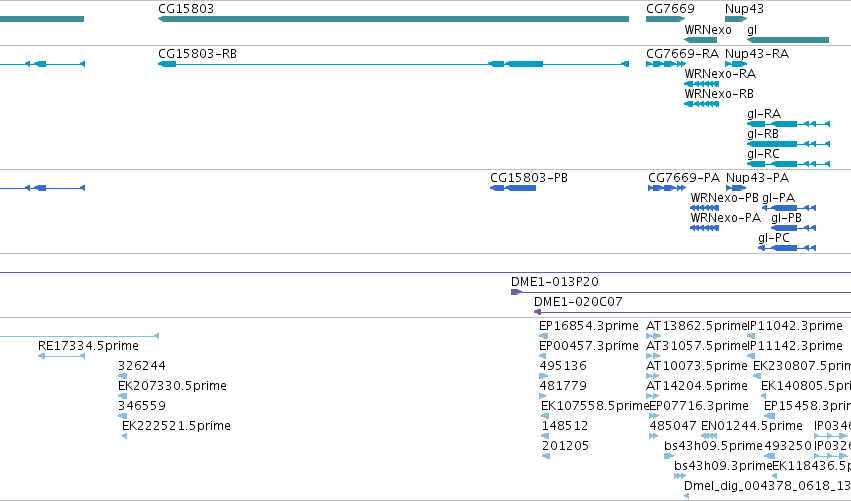
Task: Select the EP00457.3prime EST label
Action: click(589, 346)
